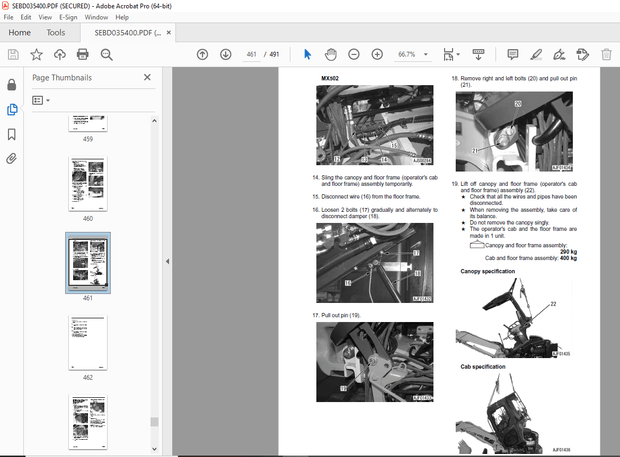Image resolution: width=620 pixels, height=457 pixels.
Task: Close the SEBD035400.PDF document tab
Action: tap(169, 32)
